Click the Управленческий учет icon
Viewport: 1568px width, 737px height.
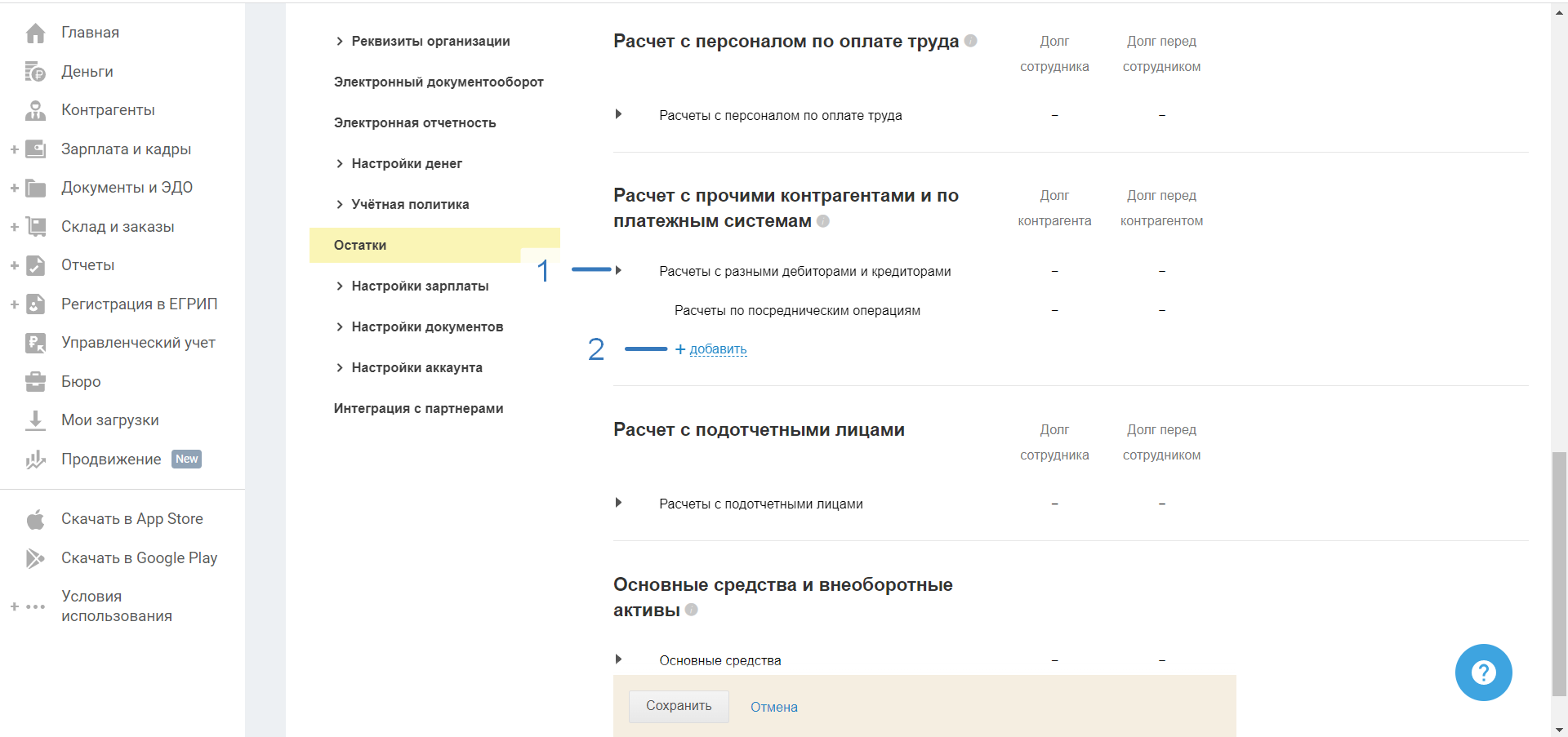coord(35,343)
